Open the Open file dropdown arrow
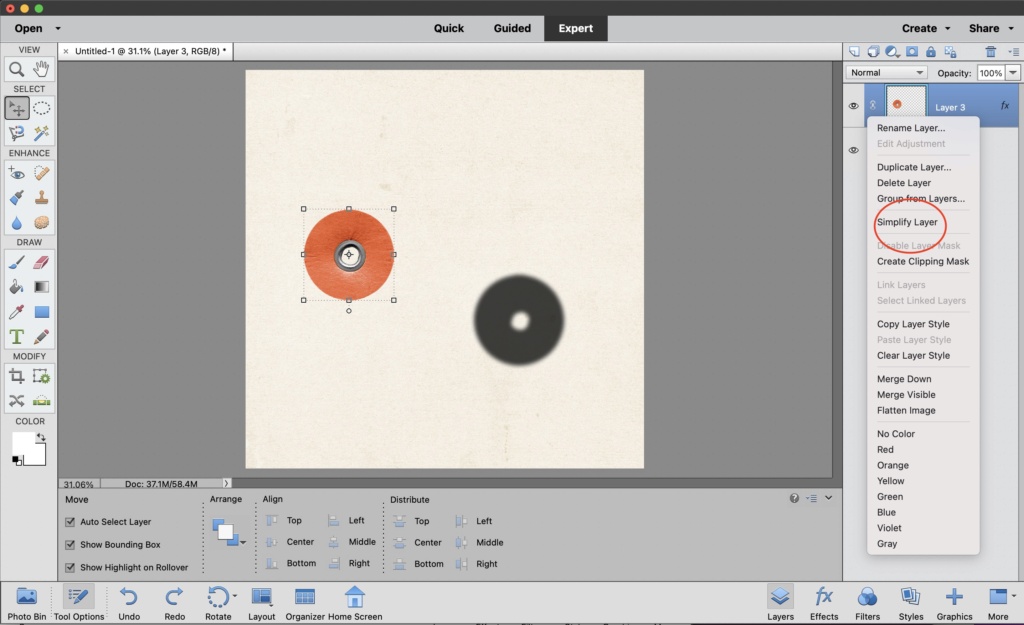The height and width of the screenshot is (625, 1024). click(58, 29)
